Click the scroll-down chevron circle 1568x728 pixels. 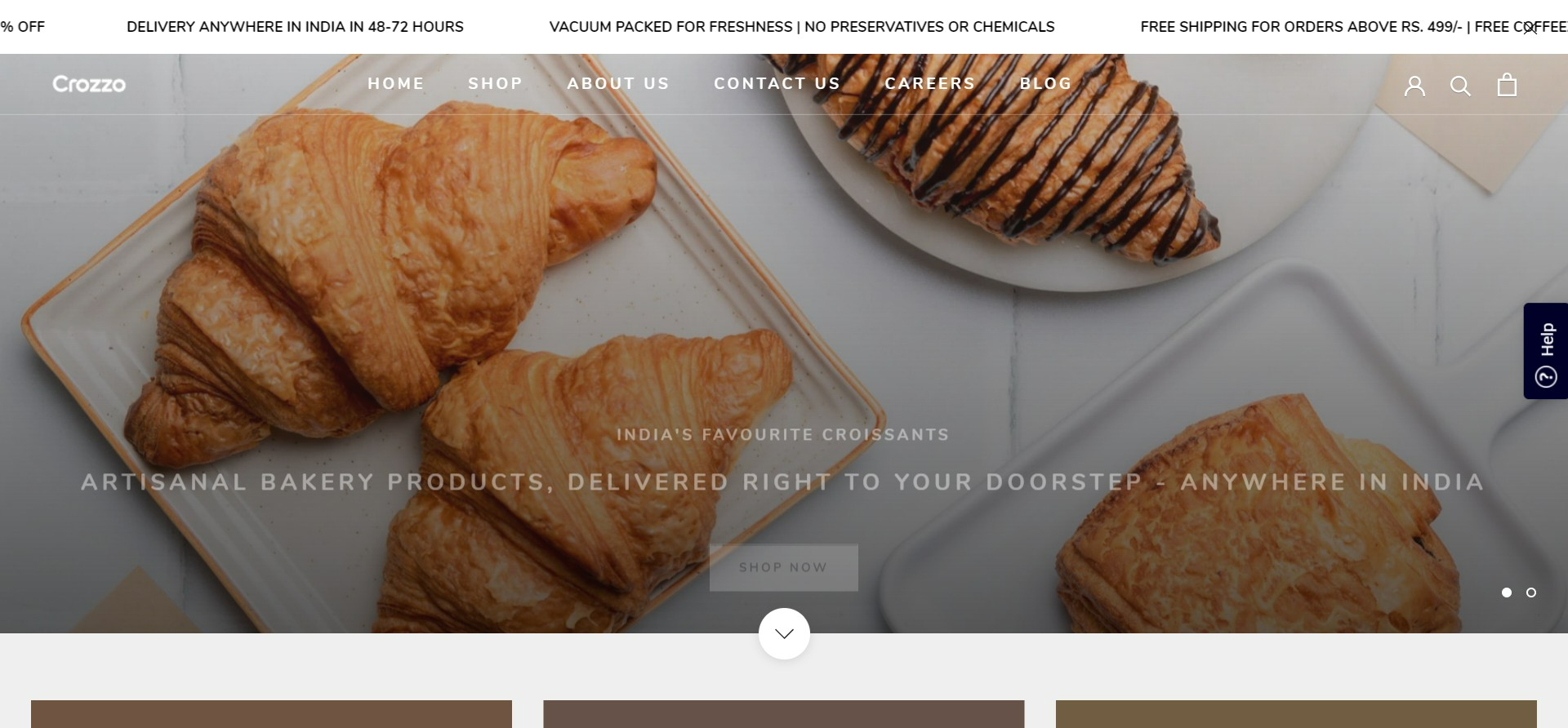click(784, 634)
